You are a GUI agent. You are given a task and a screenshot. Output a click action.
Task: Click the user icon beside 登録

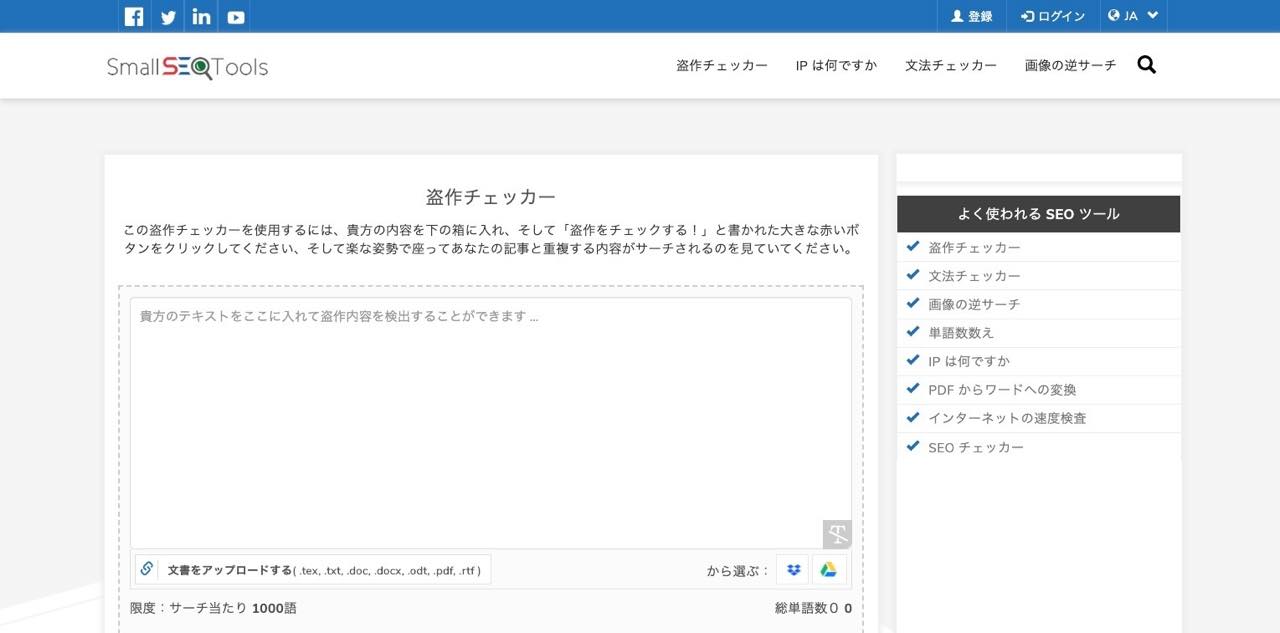click(957, 16)
